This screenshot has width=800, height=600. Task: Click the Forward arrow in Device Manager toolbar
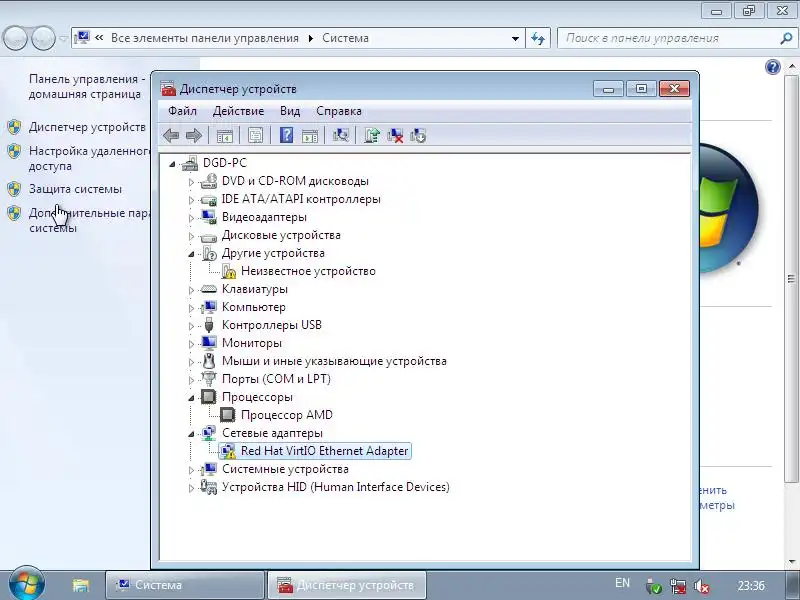coord(194,136)
